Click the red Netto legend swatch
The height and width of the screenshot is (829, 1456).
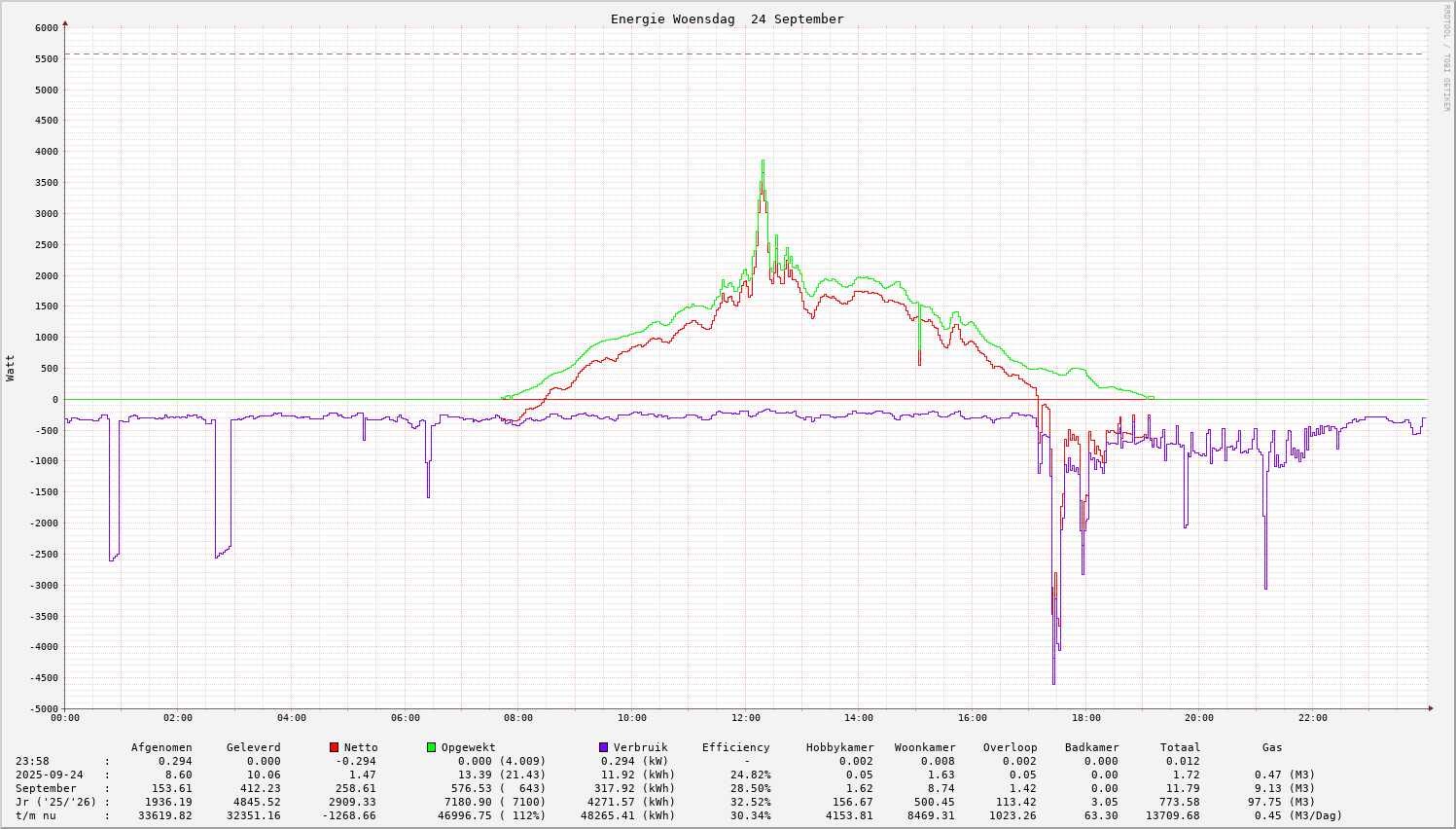334,747
